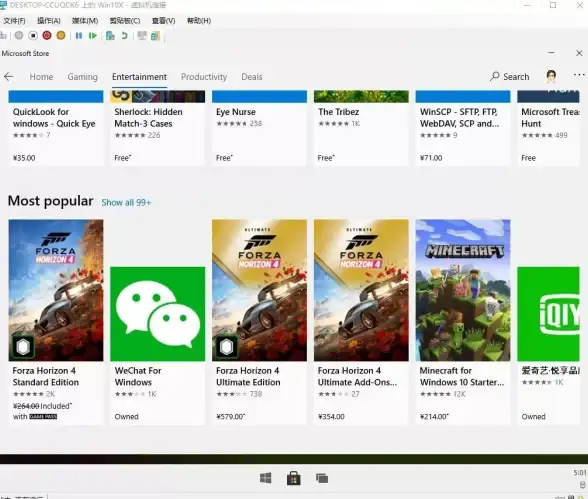Click the greyed-out Start VM toolbar icon
Viewport: 588px width, 499px height.
[19, 36]
